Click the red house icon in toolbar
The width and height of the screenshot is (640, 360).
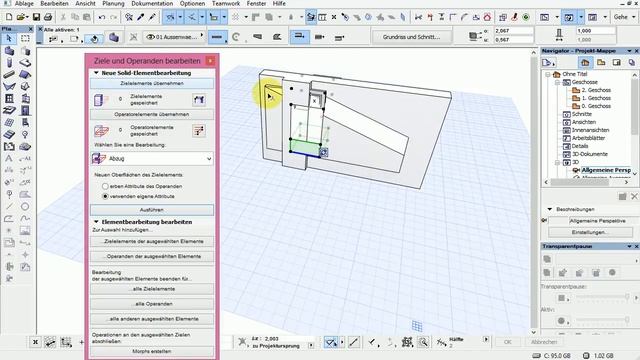[x=487, y=17]
